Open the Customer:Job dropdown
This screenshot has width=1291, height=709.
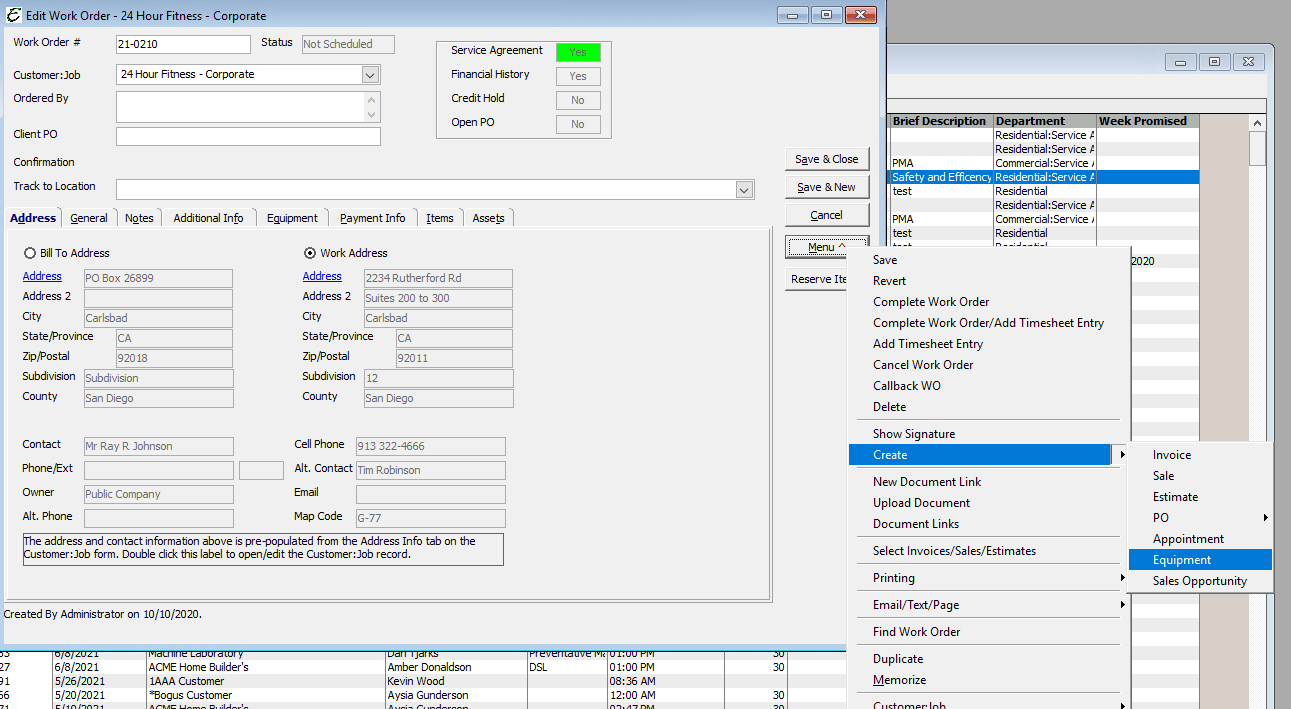(x=370, y=75)
